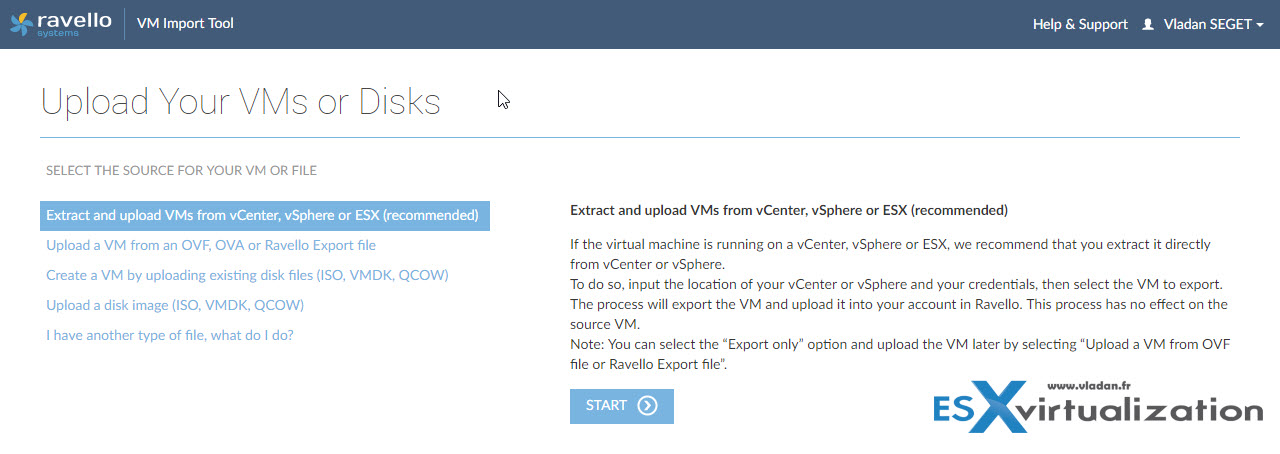Open the Vladan SEGET account dropdown
This screenshot has width=1280, height=454.
pos(1207,24)
